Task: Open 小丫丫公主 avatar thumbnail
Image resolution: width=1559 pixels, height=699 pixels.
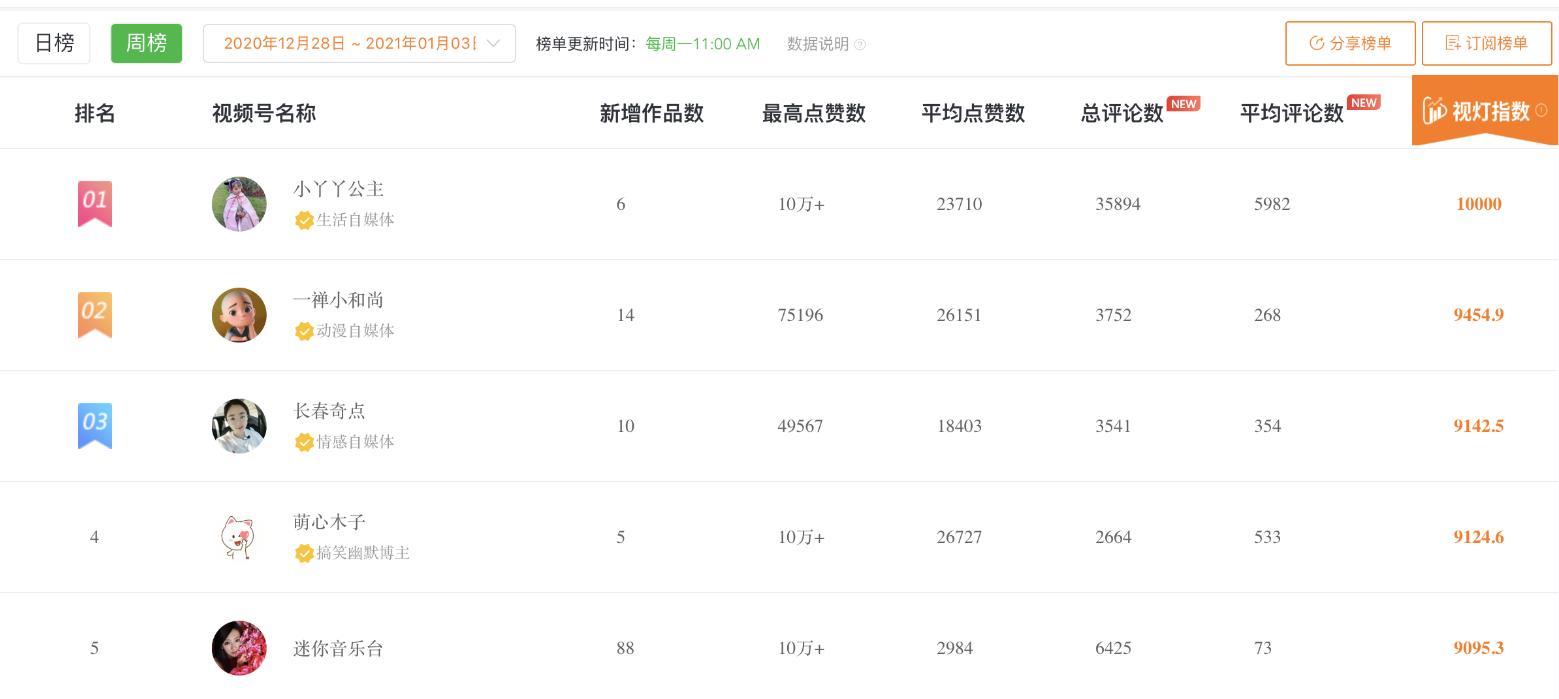Action: tap(239, 204)
